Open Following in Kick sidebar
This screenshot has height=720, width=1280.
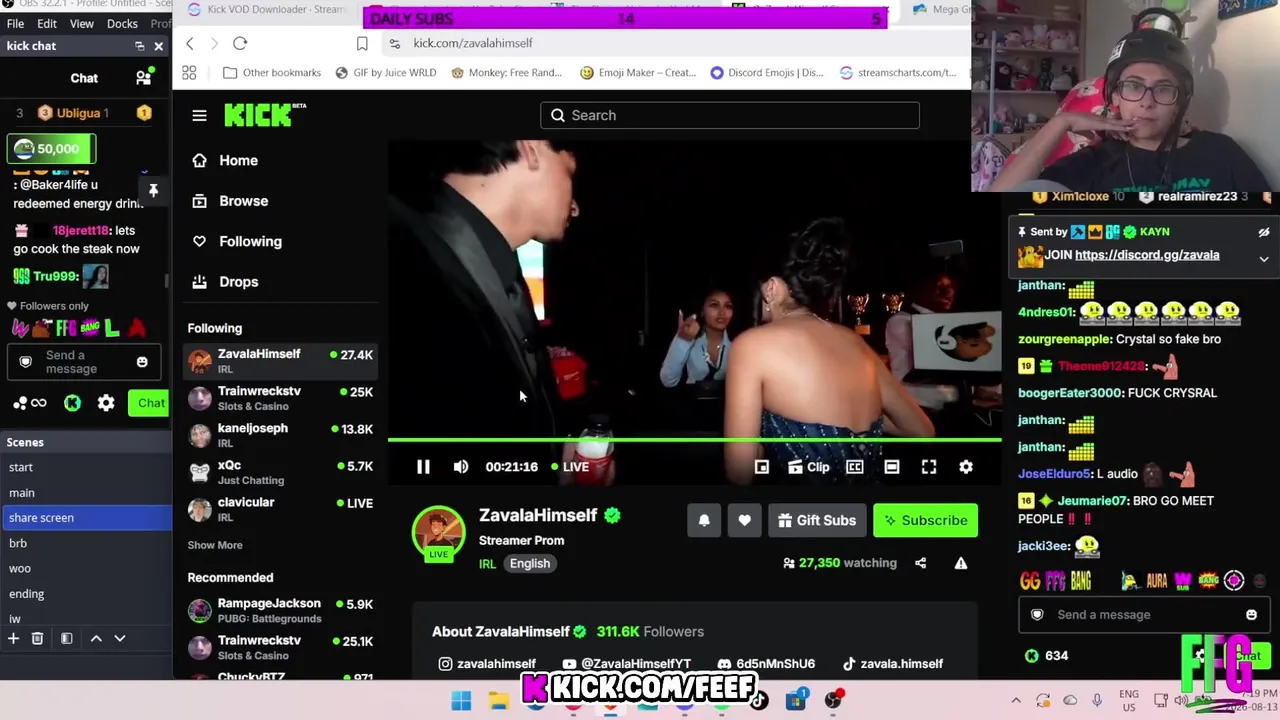coord(238,241)
